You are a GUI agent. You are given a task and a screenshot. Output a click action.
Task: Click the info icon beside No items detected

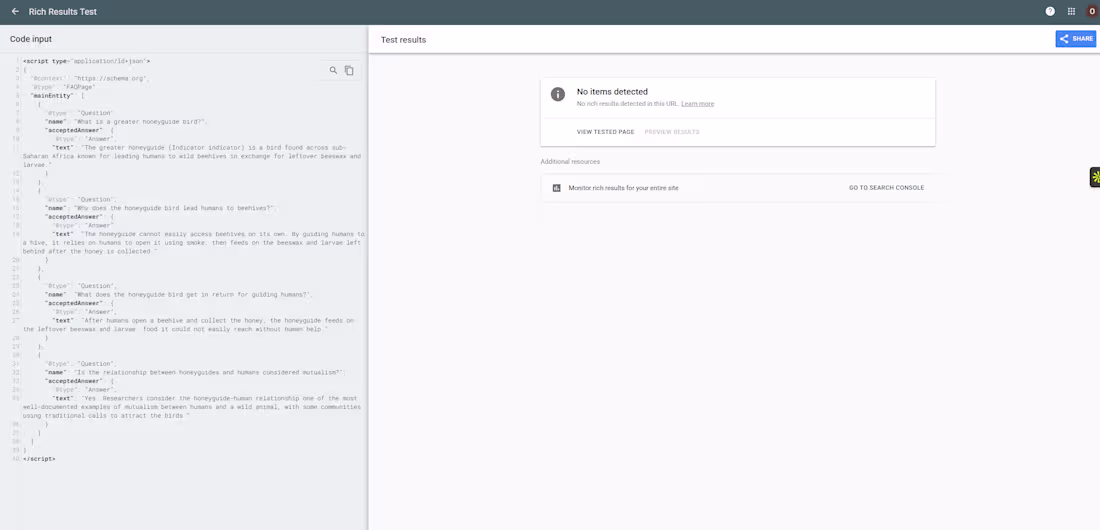pos(558,94)
